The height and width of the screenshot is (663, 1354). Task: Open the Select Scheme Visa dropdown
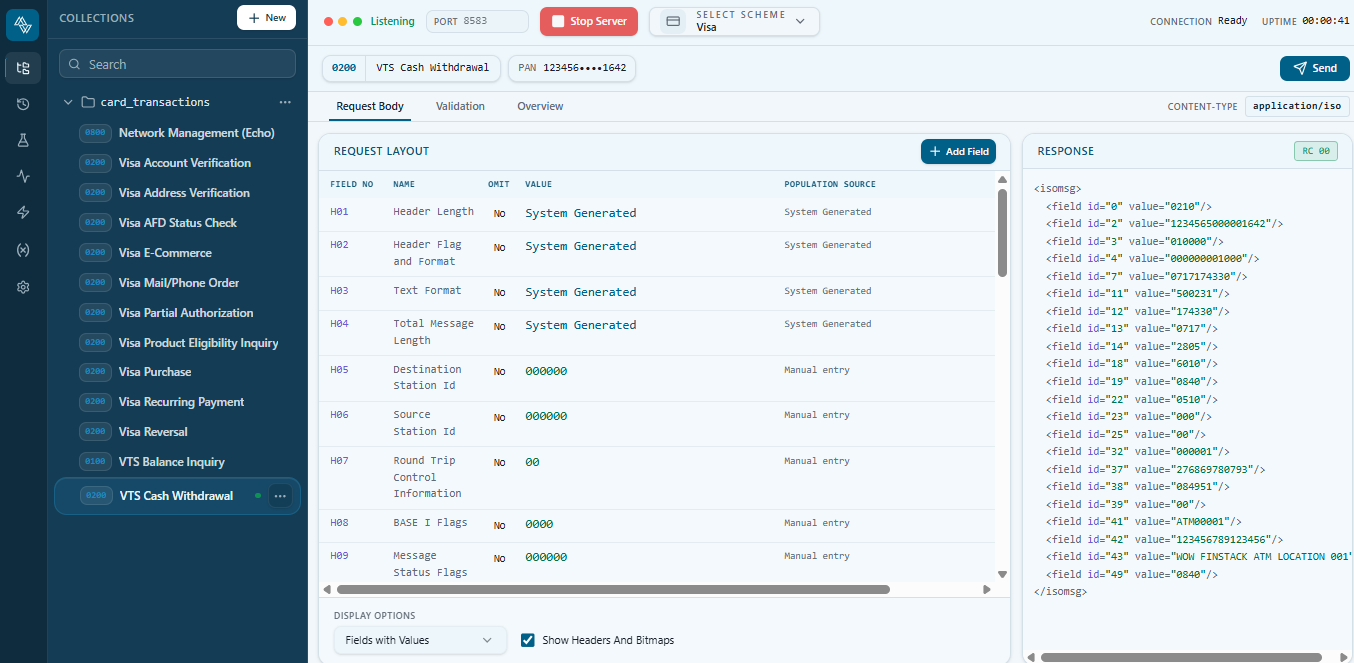coord(734,21)
